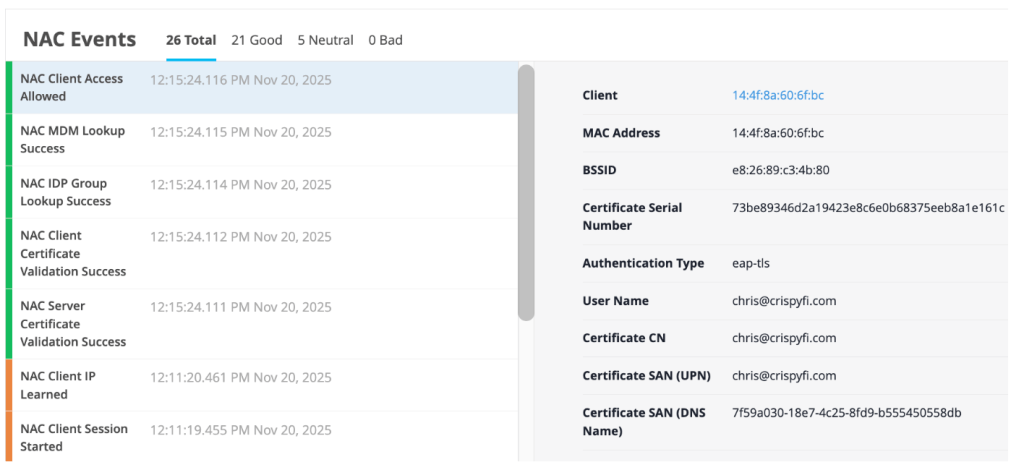Click the eap-tls Authentication Type value
1024x470 pixels.
[x=751, y=263]
